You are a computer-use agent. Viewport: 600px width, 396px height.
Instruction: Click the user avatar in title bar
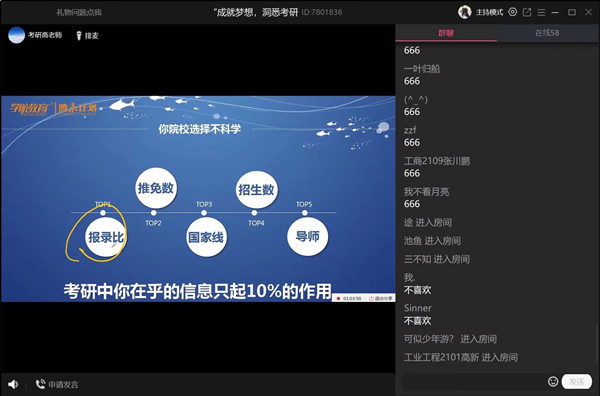pyautogui.click(x=465, y=12)
